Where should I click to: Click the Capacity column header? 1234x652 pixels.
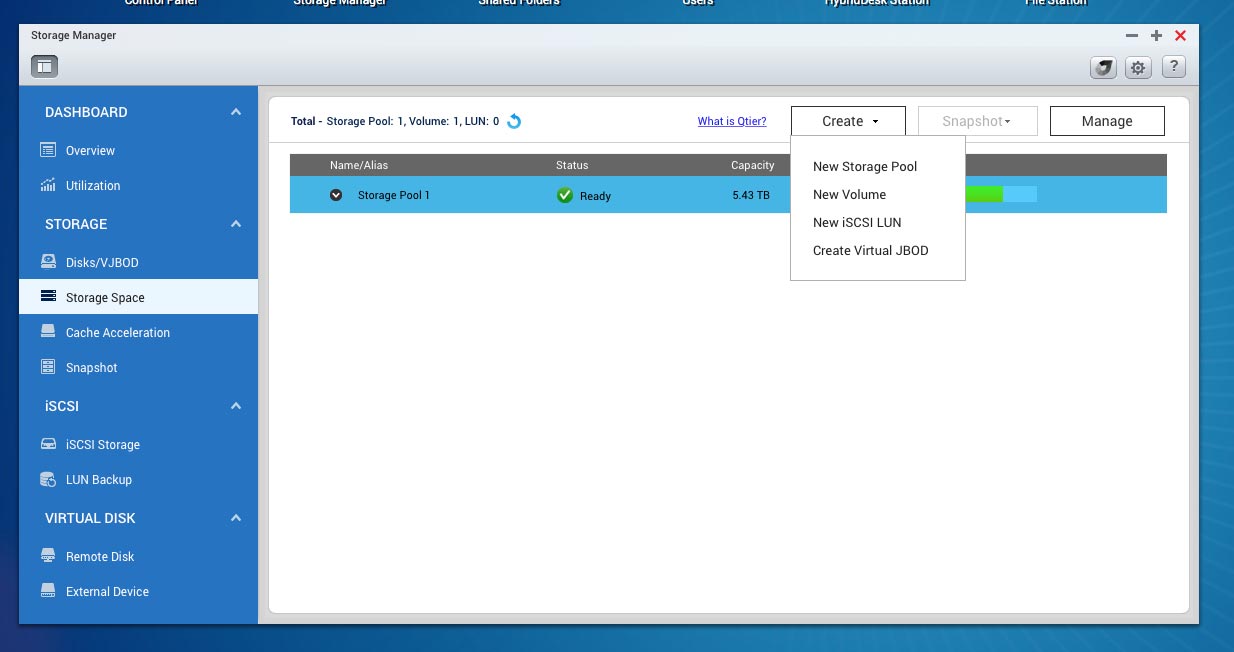(x=753, y=165)
